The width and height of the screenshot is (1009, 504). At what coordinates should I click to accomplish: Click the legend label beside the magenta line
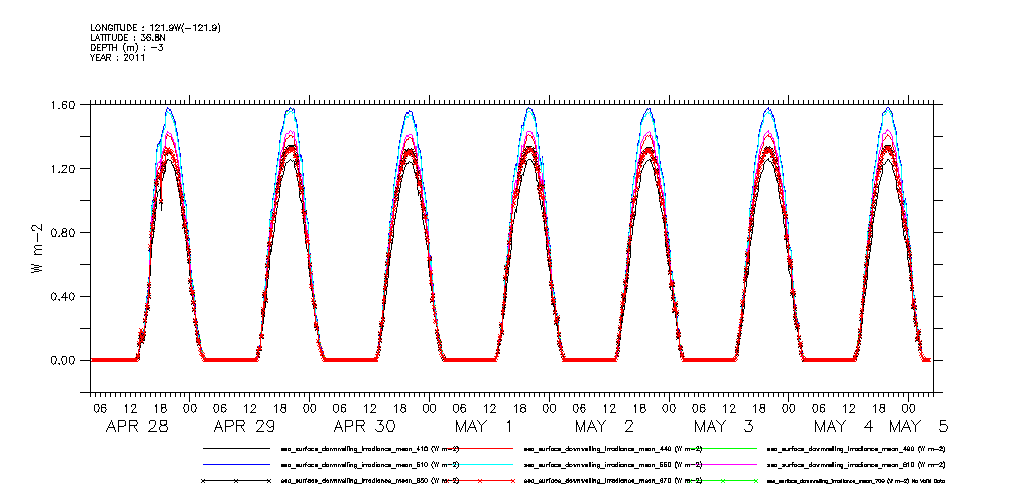click(x=856, y=465)
